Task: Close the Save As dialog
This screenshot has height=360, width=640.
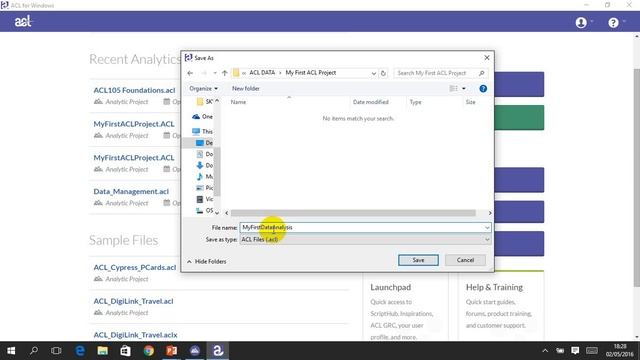Action: 487,58
